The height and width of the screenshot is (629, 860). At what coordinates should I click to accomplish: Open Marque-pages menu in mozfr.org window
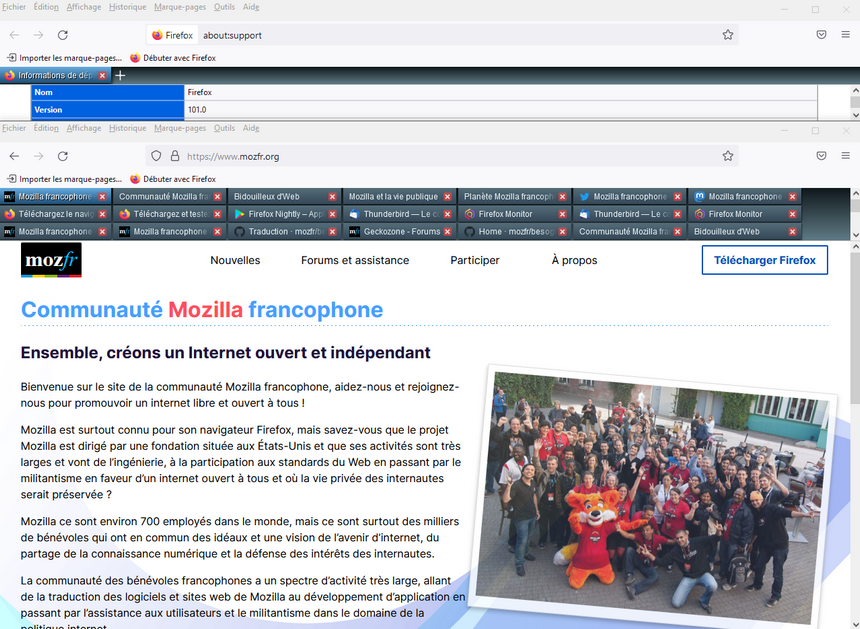click(x=180, y=128)
